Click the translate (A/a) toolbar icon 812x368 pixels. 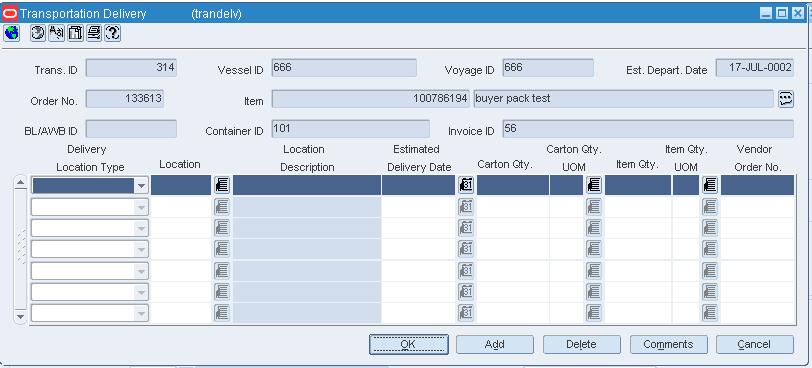tap(56, 34)
